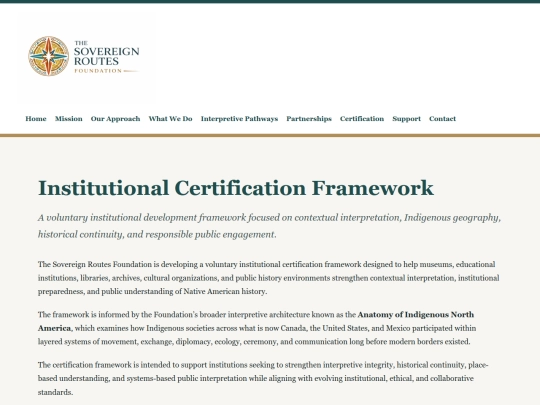Screen dimensions: 540x405
Task: Open the Home menu item
Action: click(x=36, y=119)
